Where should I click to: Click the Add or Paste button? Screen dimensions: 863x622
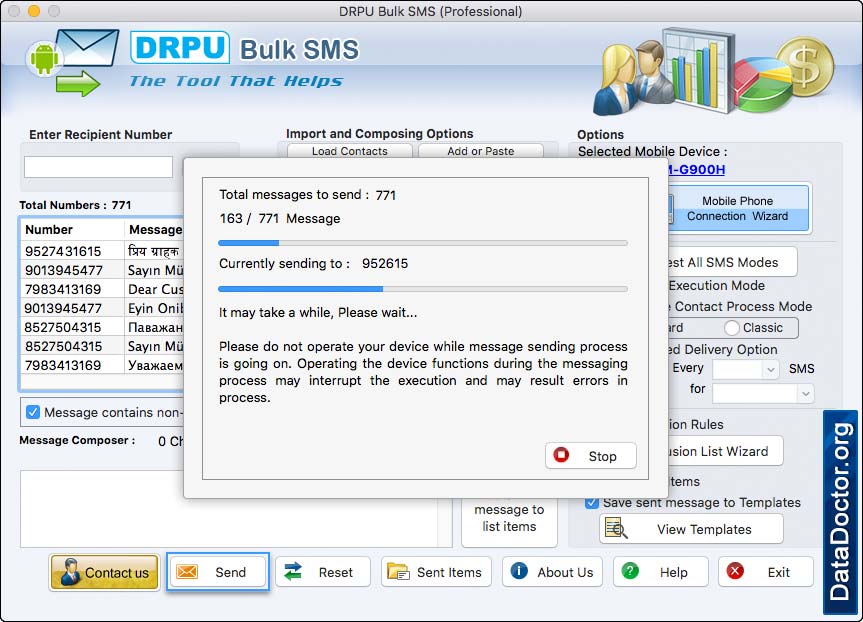pos(480,151)
